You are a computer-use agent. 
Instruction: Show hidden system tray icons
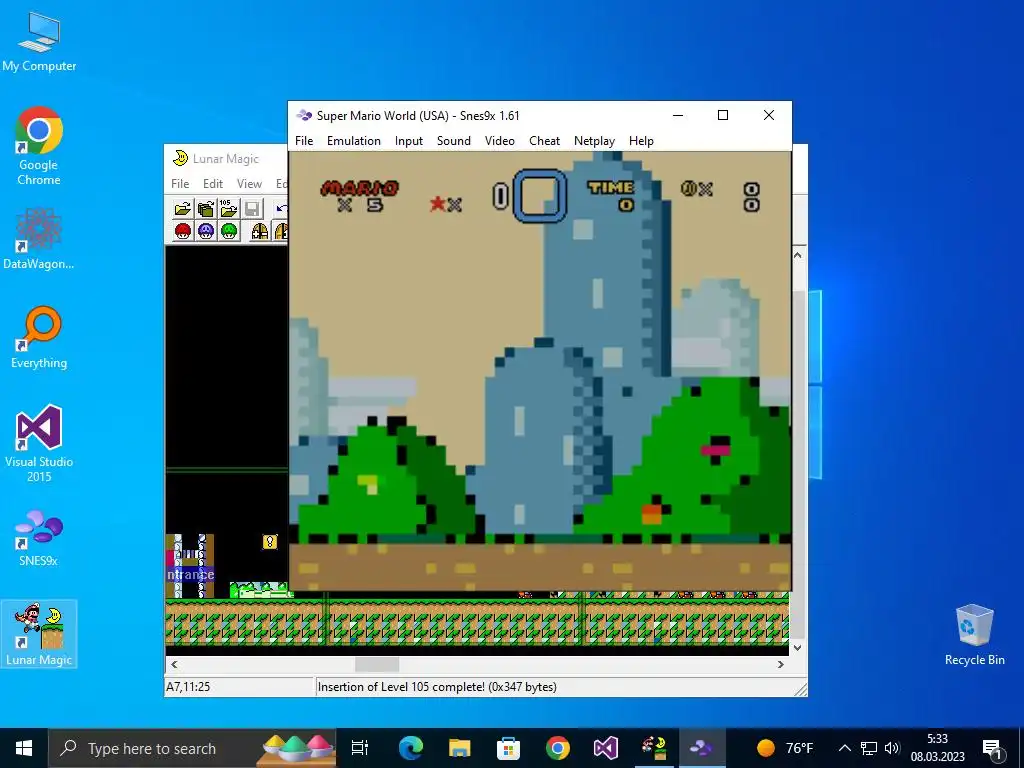pos(844,748)
